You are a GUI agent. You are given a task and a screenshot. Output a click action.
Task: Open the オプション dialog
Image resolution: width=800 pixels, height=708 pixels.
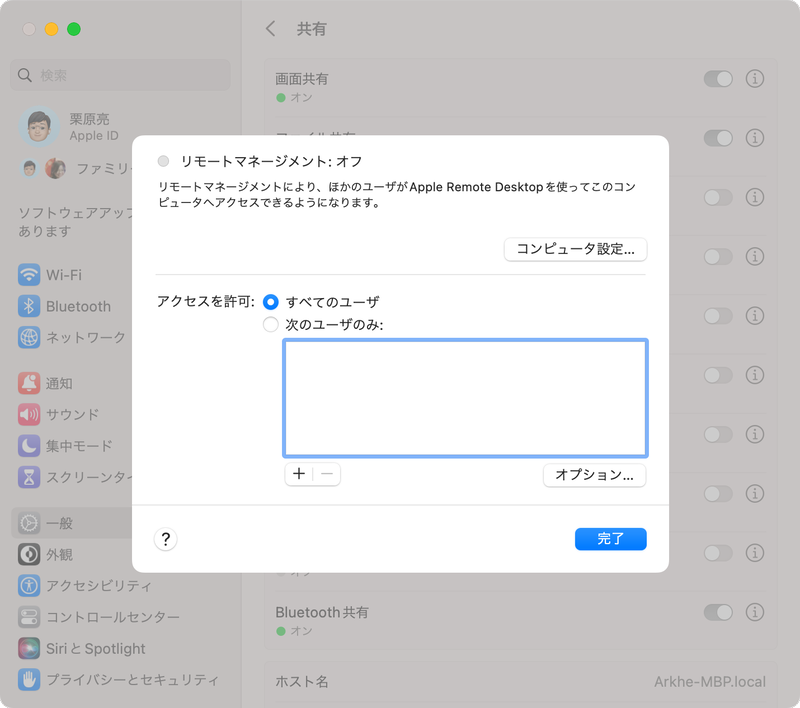(x=594, y=475)
